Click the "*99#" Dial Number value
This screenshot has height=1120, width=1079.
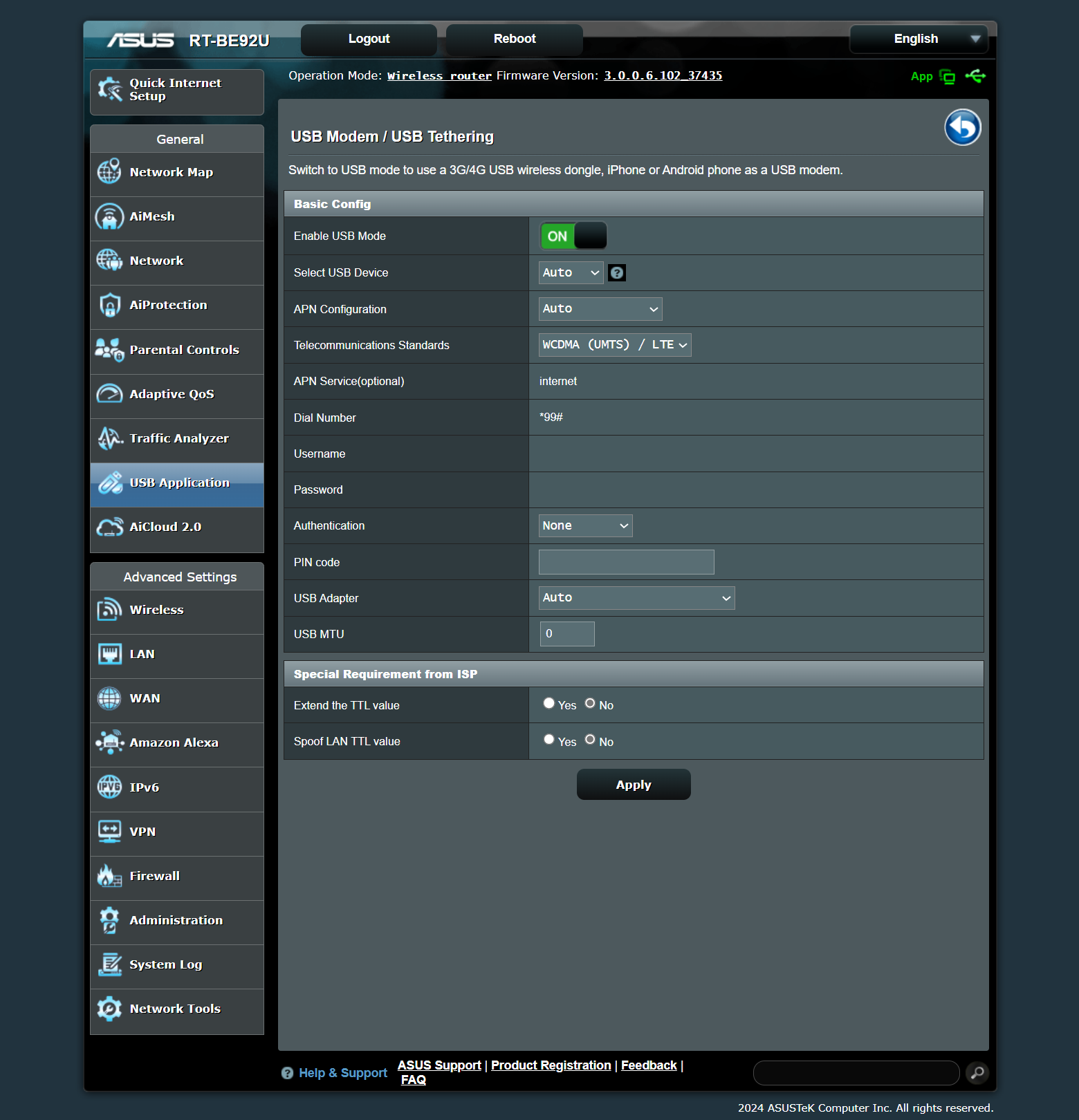551,418
